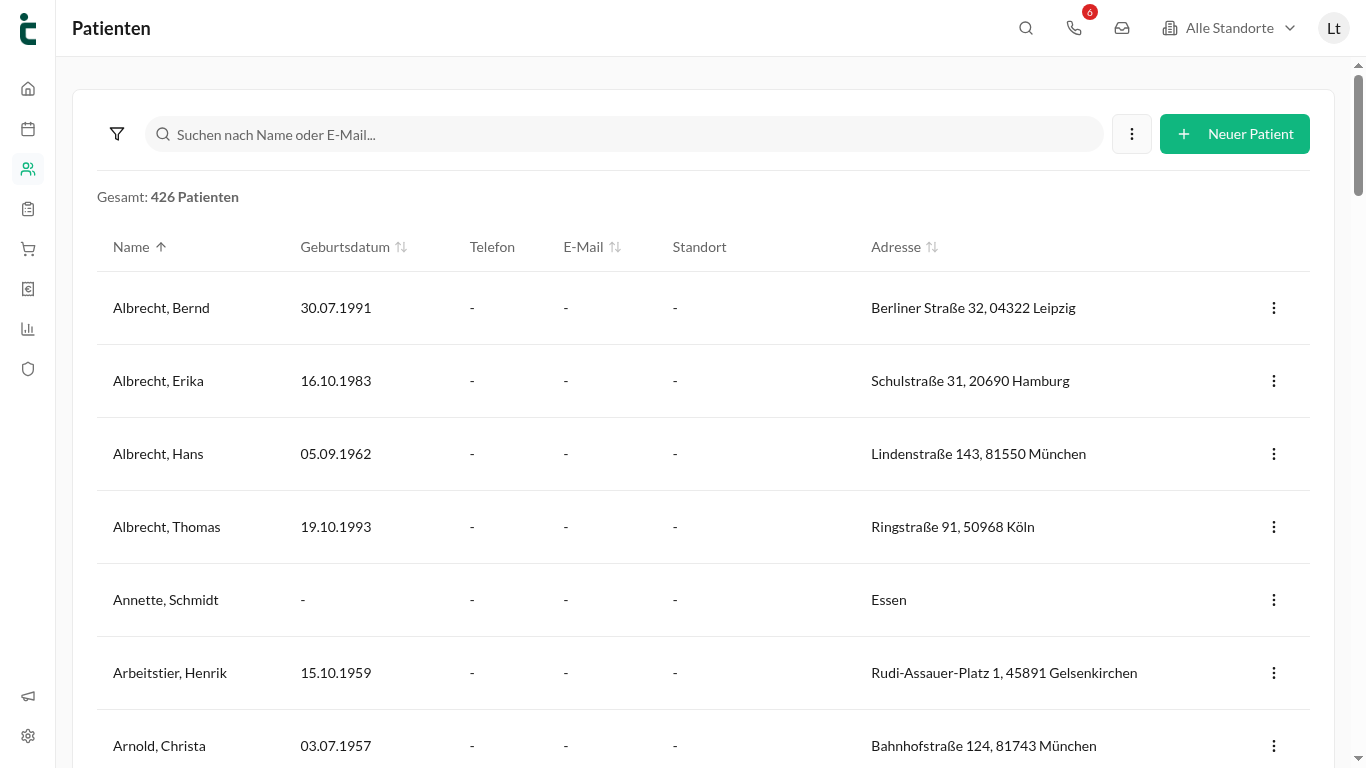Open row menu for Arbeitstier, Henrik
This screenshot has width=1366, height=768.
[1274, 673]
